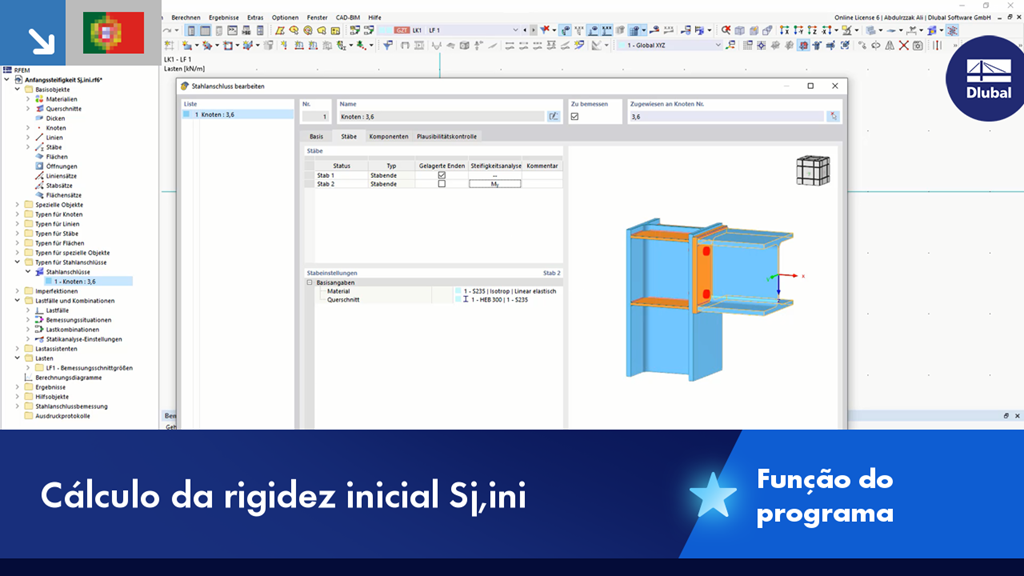
Task: Toggle Gelagerte Enden checkbox for Stab 2
Action: [441, 184]
